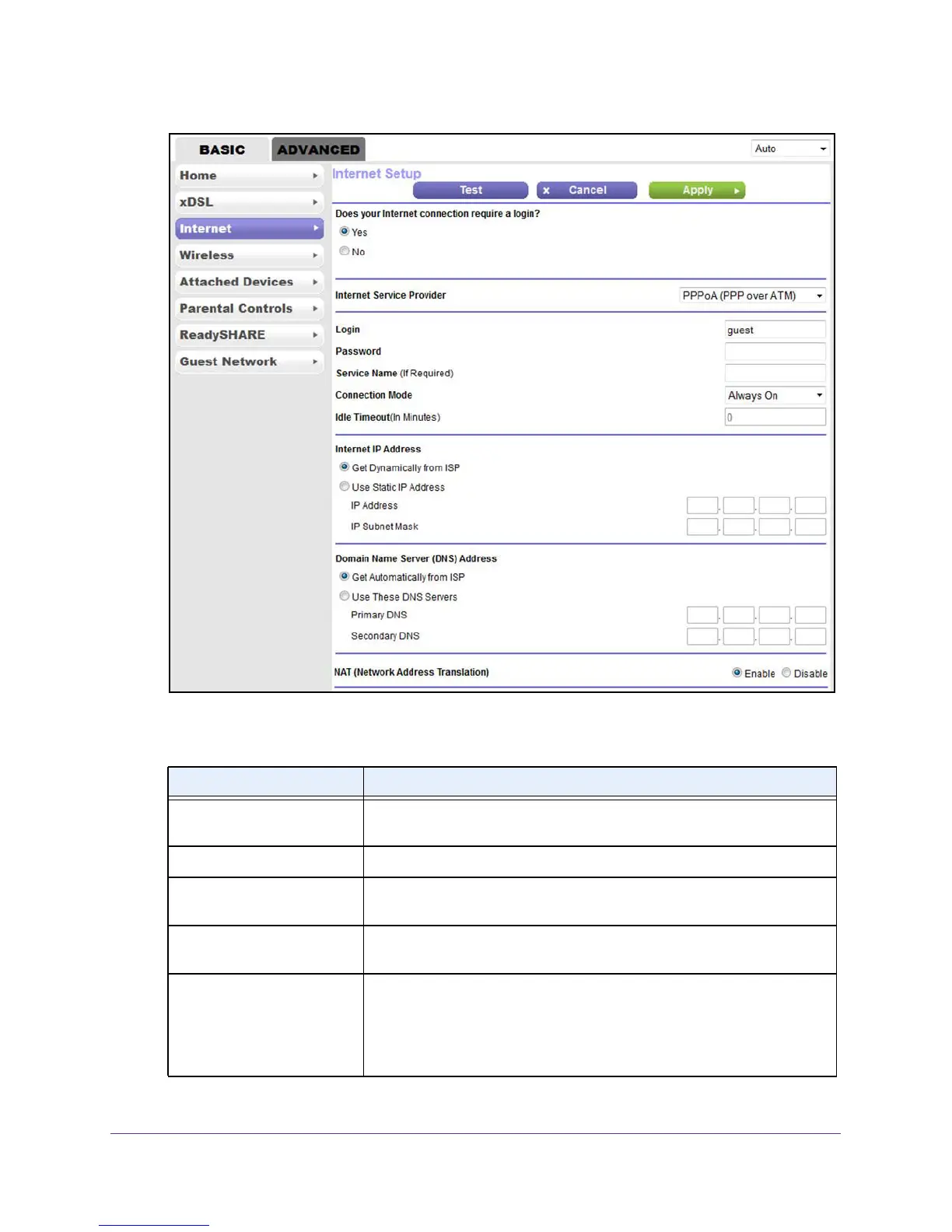This screenshot has height=1232, width=952.
Task: Click the Guest Network arrow icon
Action: 315,362
